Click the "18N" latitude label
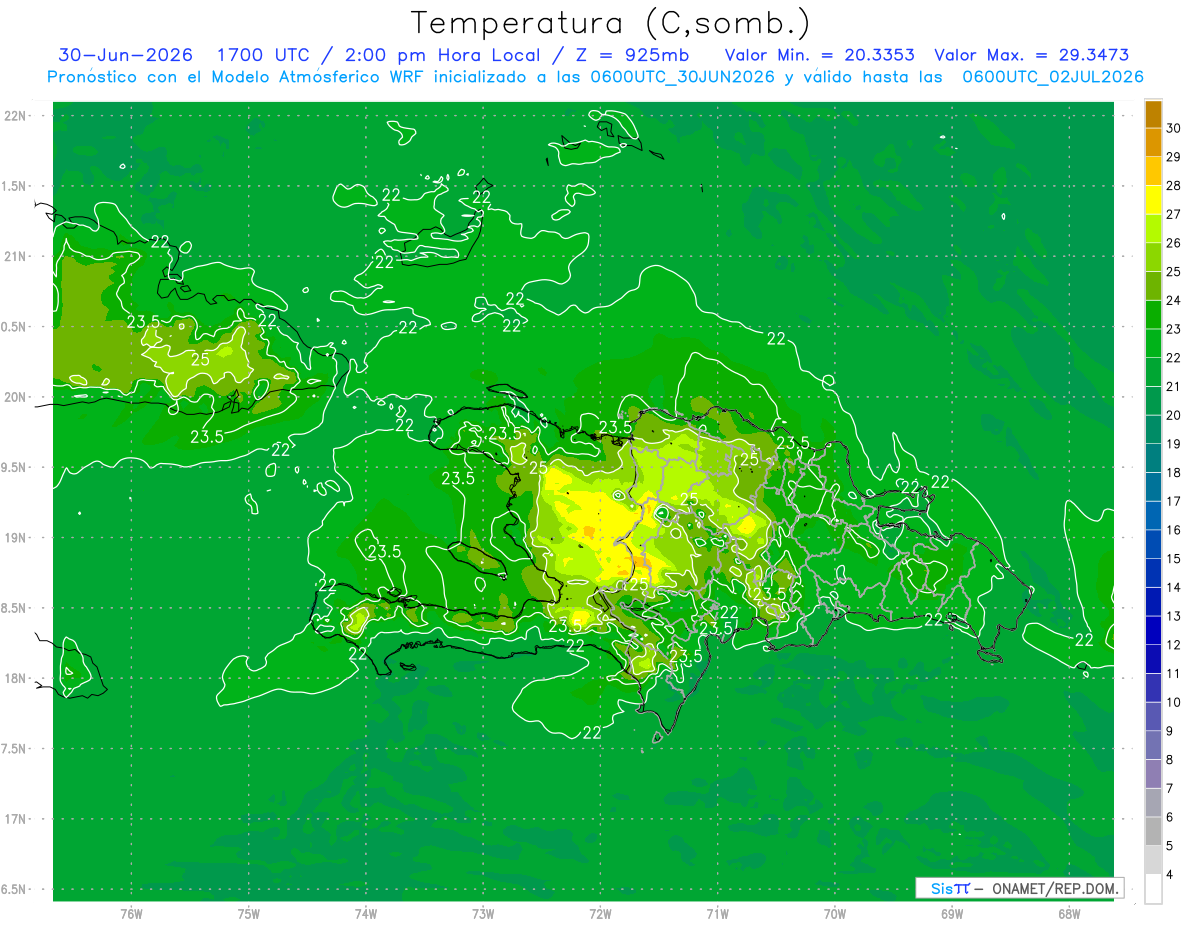 tap(16, 678)
